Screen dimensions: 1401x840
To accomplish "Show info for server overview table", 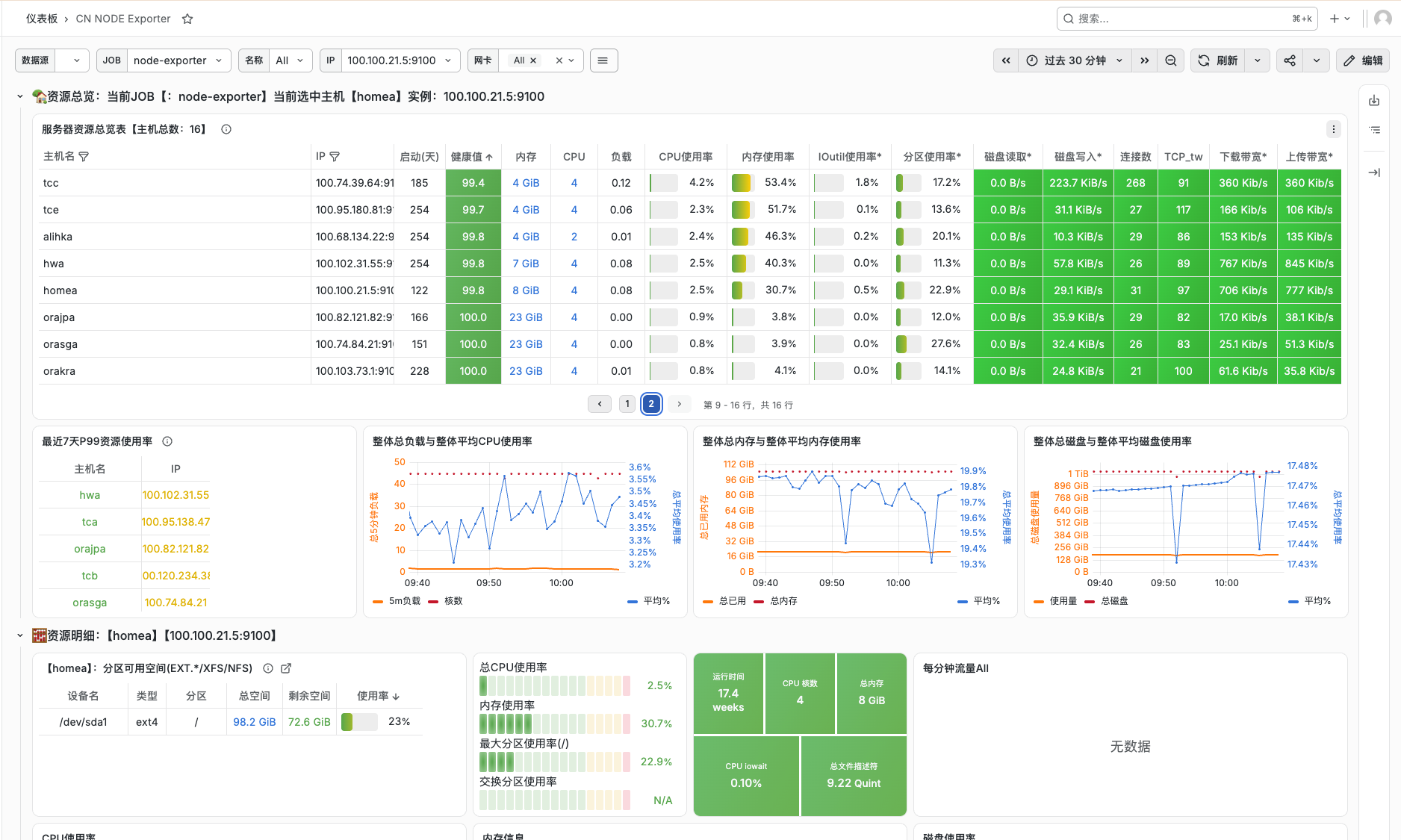I will click(226, 129).
